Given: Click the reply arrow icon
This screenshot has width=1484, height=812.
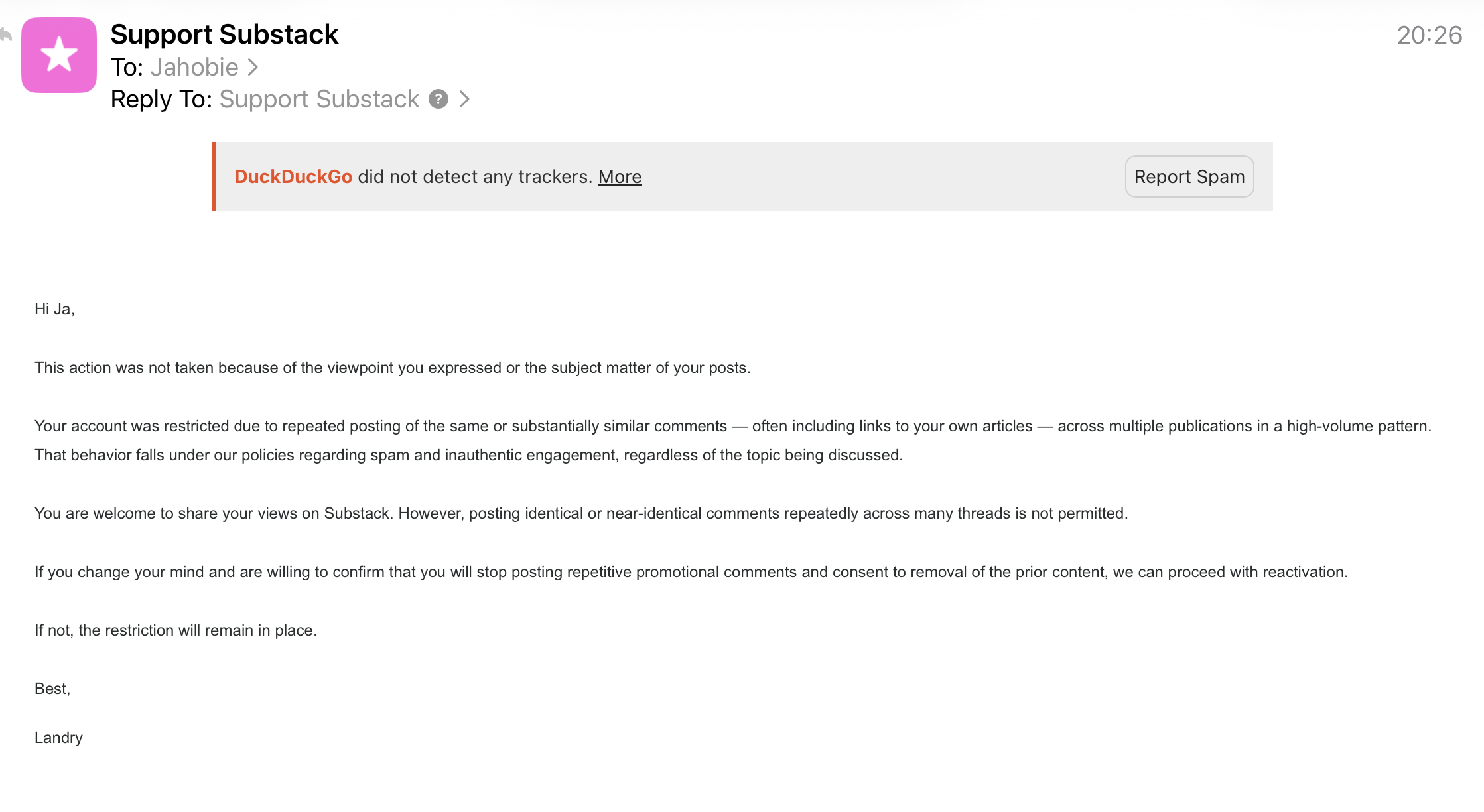Looking at the screenshot, I should click(x=6, y=34).
